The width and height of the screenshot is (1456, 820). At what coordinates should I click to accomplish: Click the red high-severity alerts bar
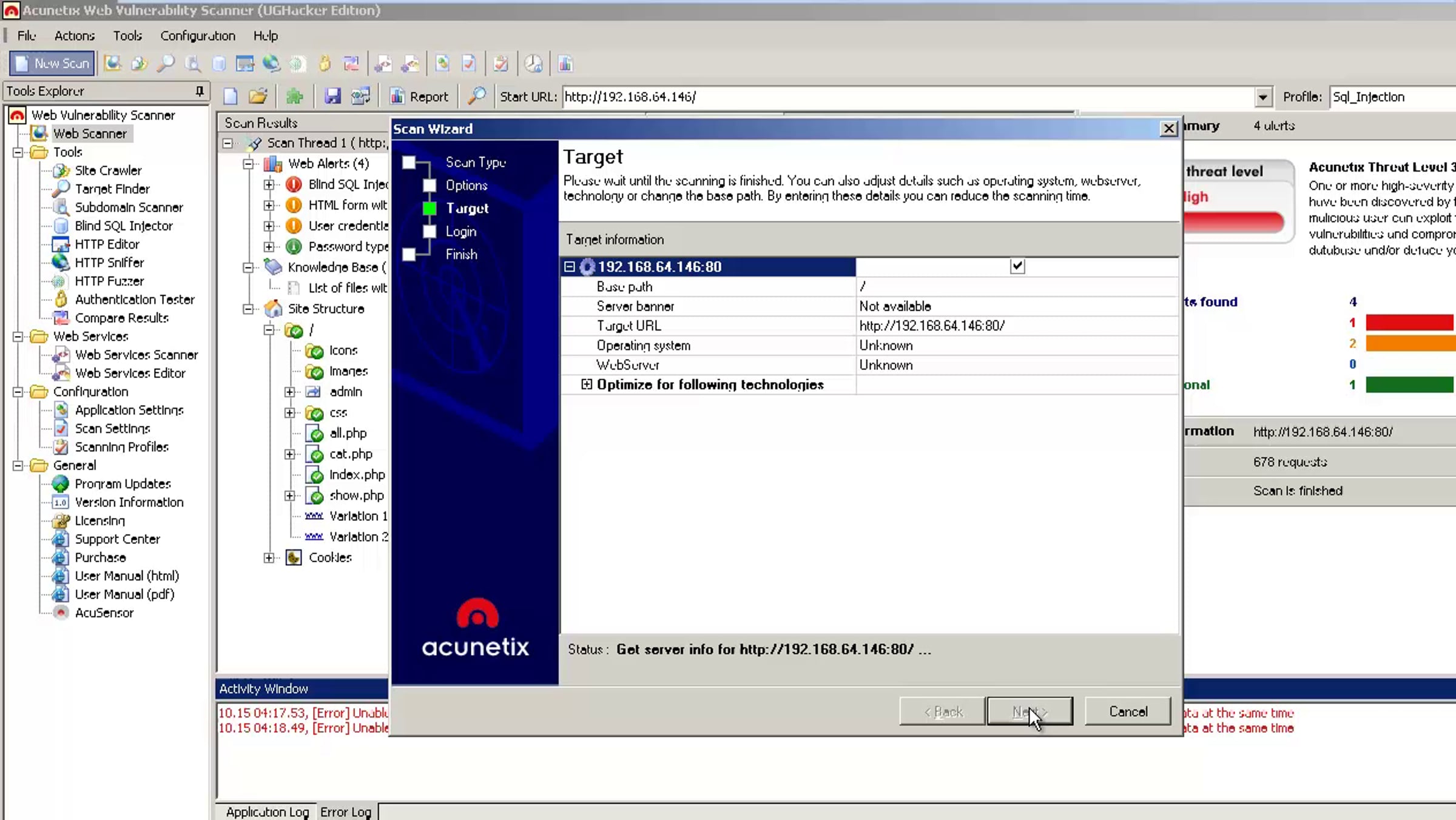pos(1410,323)
